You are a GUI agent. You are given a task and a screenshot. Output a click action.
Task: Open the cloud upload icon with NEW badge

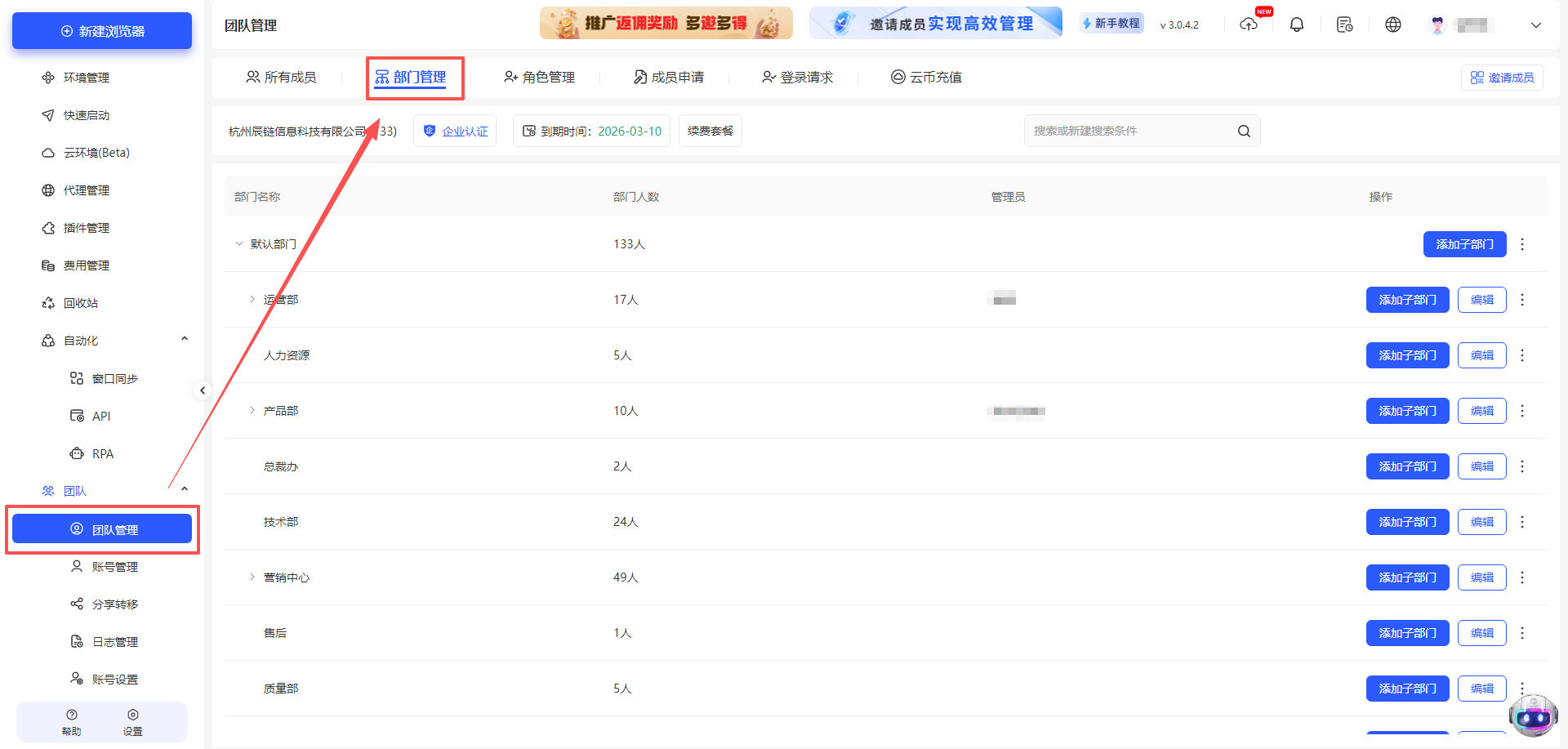pos(1249,25)
